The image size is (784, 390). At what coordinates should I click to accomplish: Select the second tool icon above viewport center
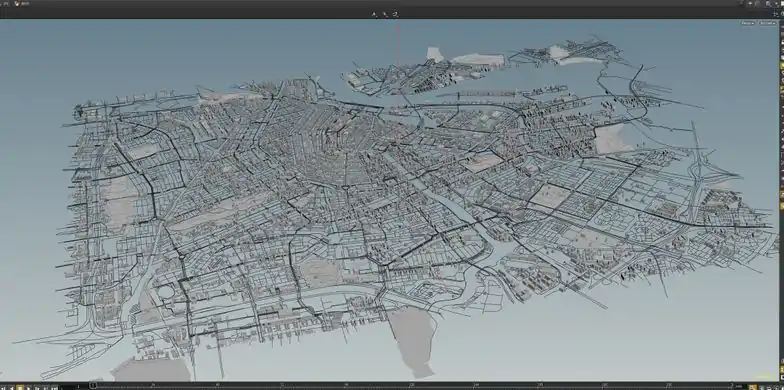(384, 14)
